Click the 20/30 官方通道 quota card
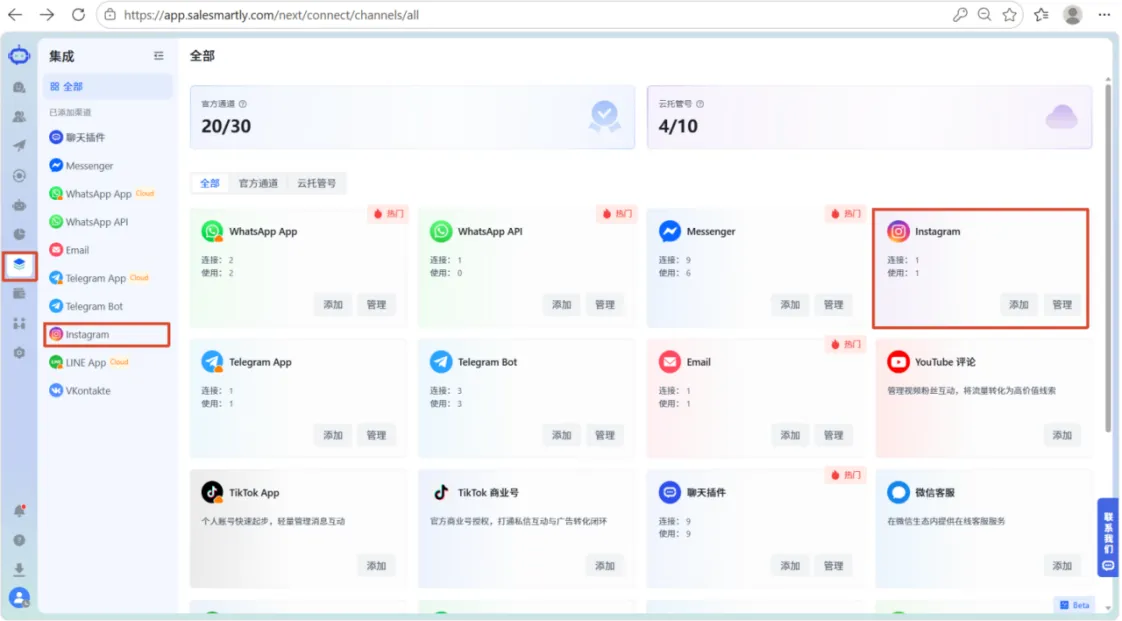 412,117
